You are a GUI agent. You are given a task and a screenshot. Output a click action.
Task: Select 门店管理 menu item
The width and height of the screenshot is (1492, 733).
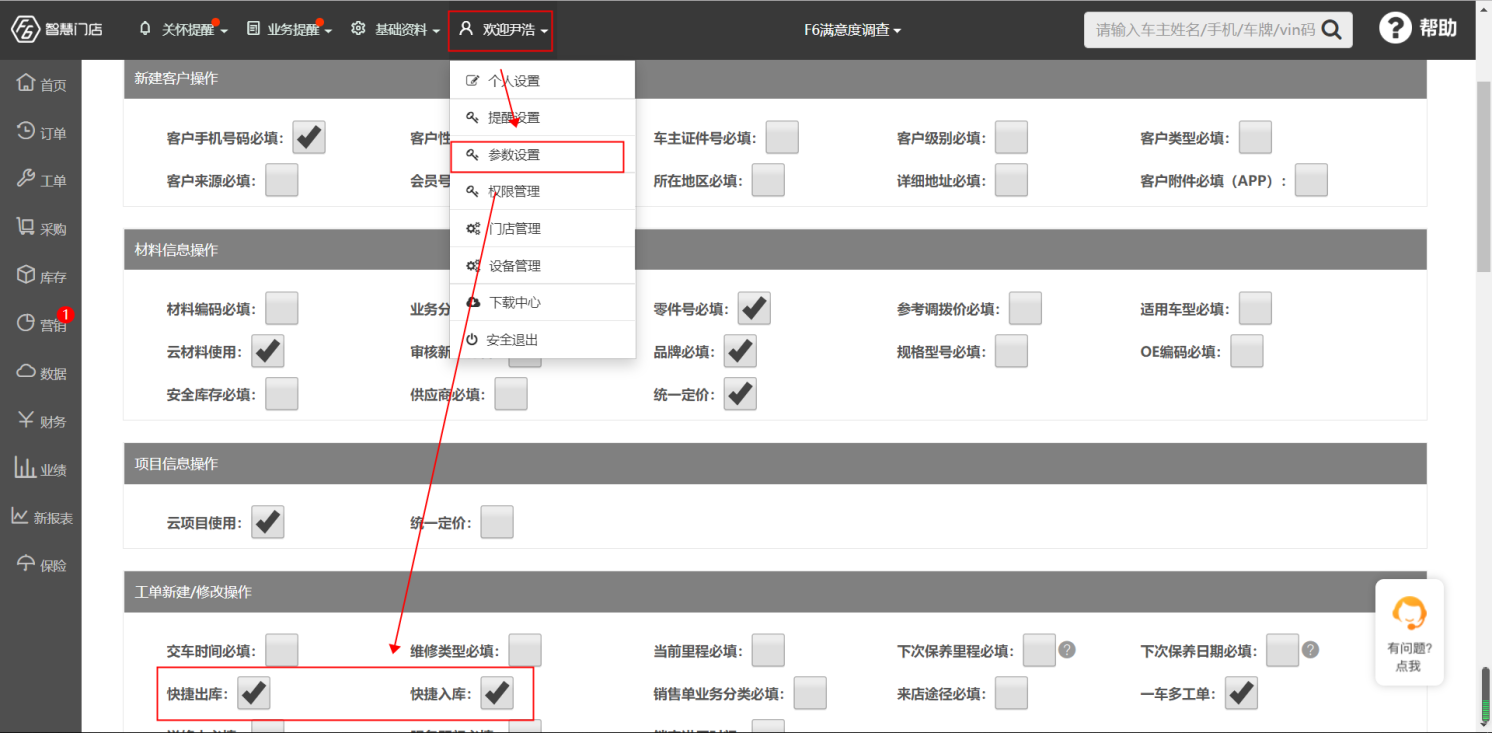543,228
